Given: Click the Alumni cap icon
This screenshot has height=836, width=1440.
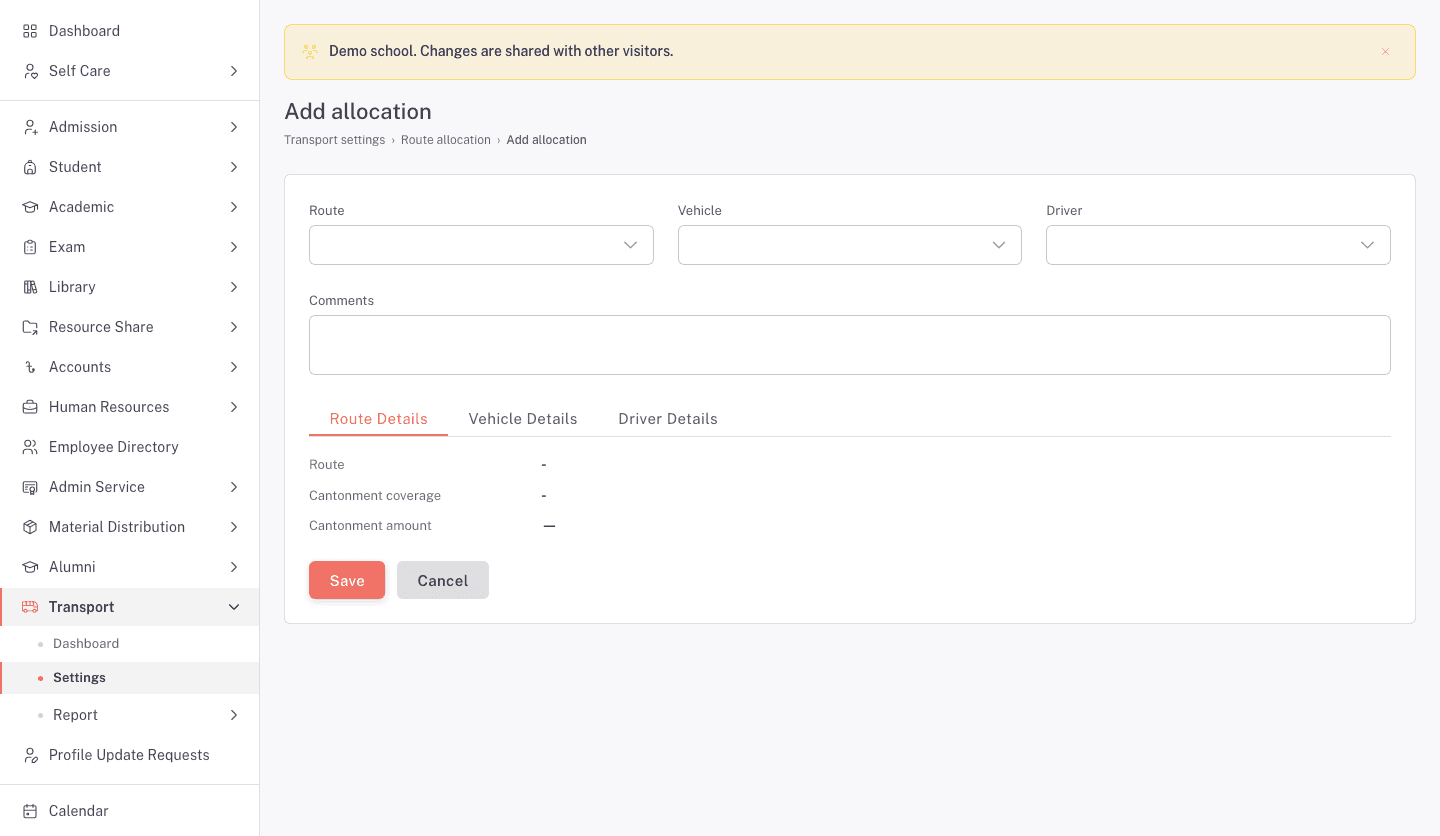Looking at the screenshot, I should pyautogui.click(x=30, y=567).
